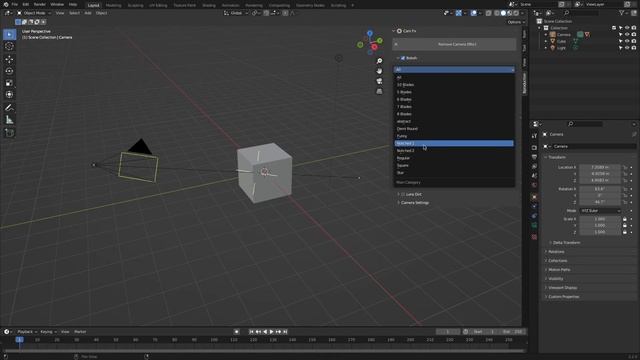Lock the Scale X value padlock
640x360 pixels.
tap(624, 219)
